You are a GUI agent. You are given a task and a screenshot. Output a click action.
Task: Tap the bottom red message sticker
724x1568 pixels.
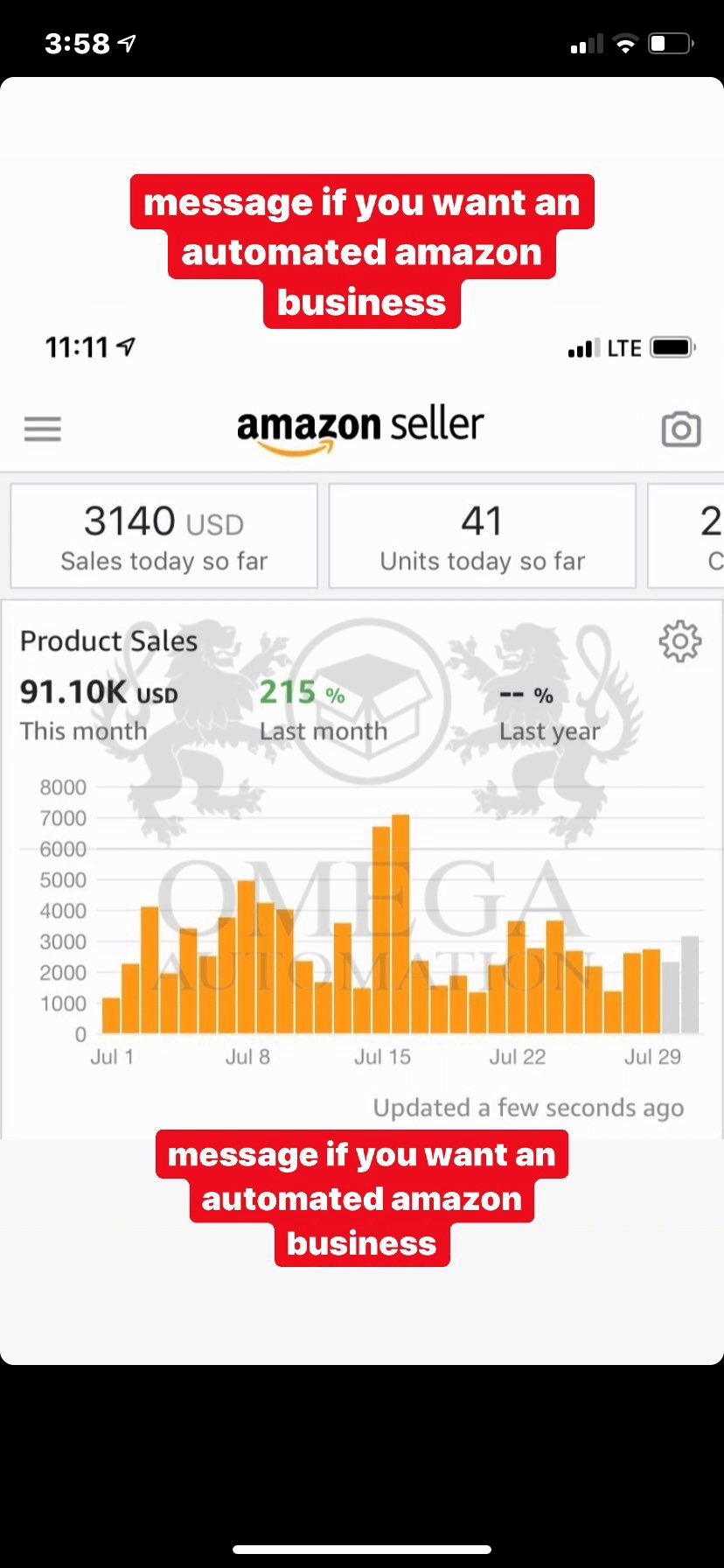[362, 1198]
